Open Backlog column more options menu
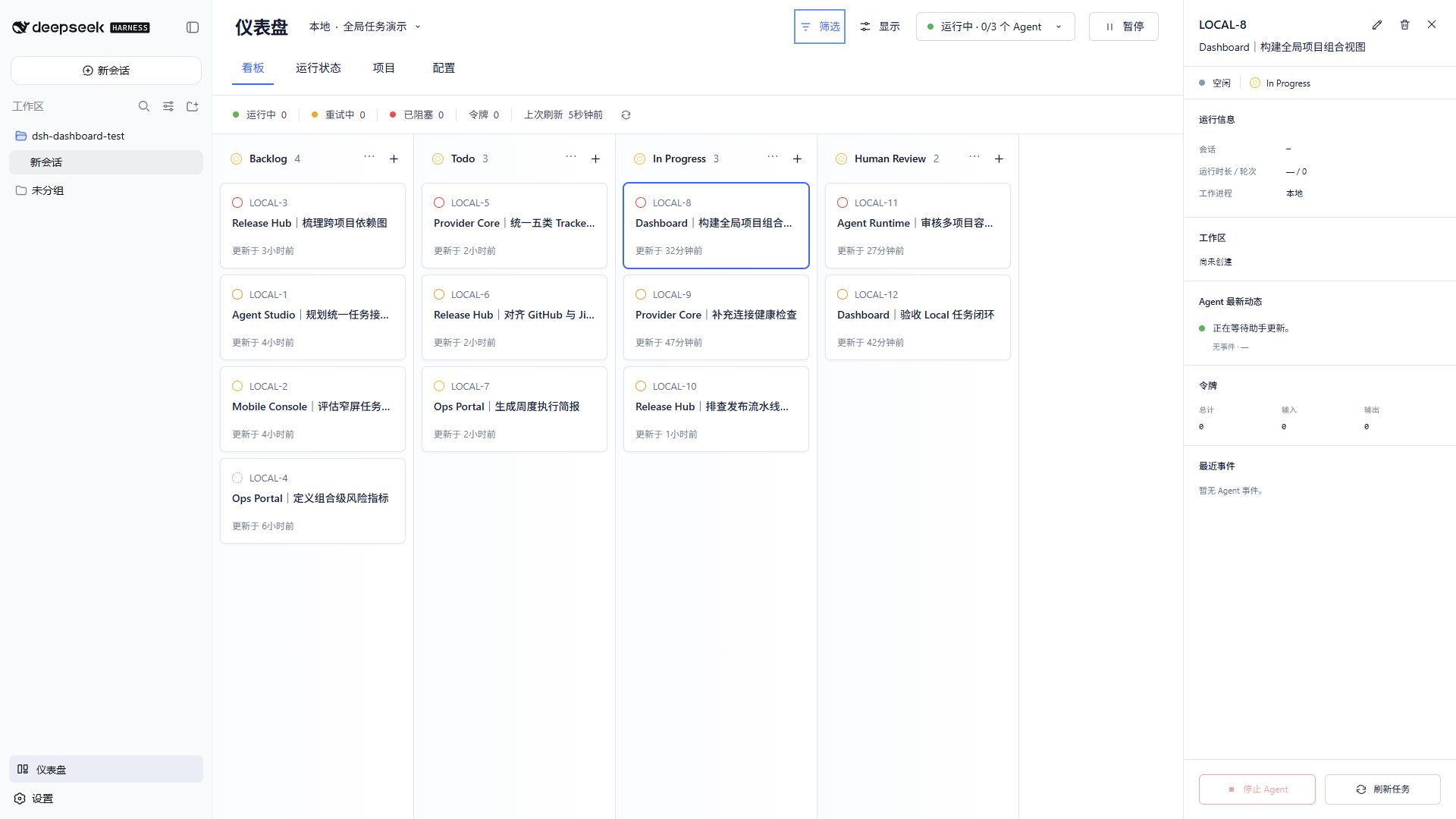The height and width of the screenshot is (819, 1456). [x=369, y=157]
